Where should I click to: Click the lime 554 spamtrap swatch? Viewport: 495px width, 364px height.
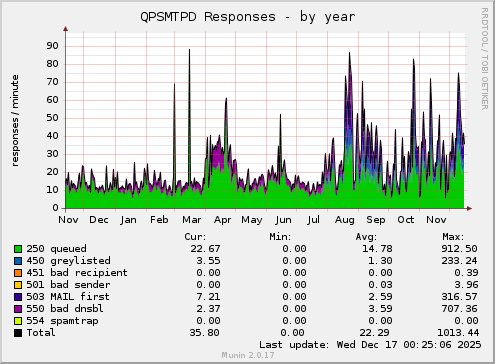(x=18, y=321)
